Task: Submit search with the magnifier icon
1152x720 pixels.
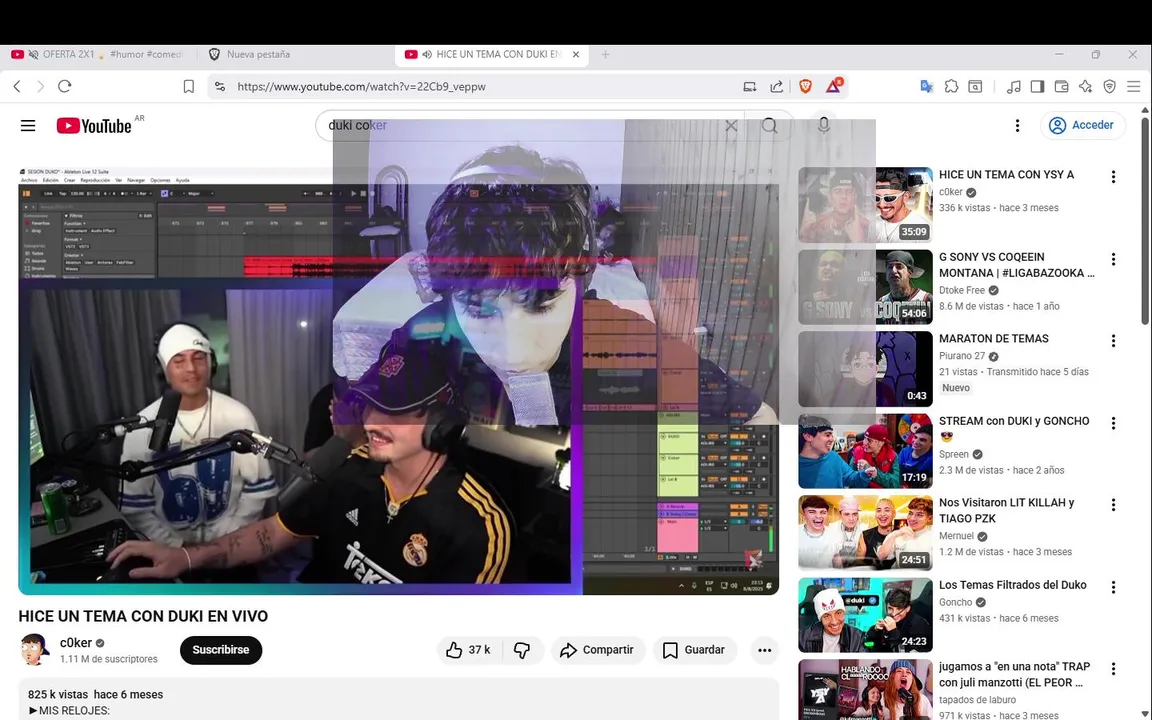Action: pos(769,126)
